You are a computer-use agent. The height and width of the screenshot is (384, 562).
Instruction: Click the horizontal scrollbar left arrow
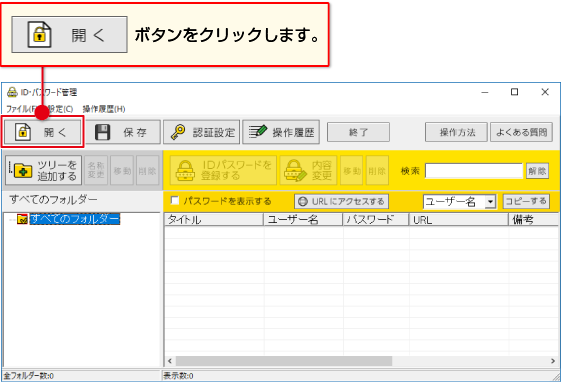coord(170,361)
